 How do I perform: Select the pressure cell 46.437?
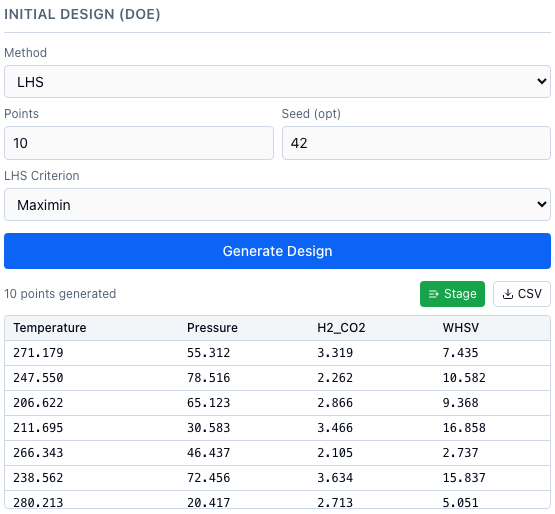pos(208,453)
